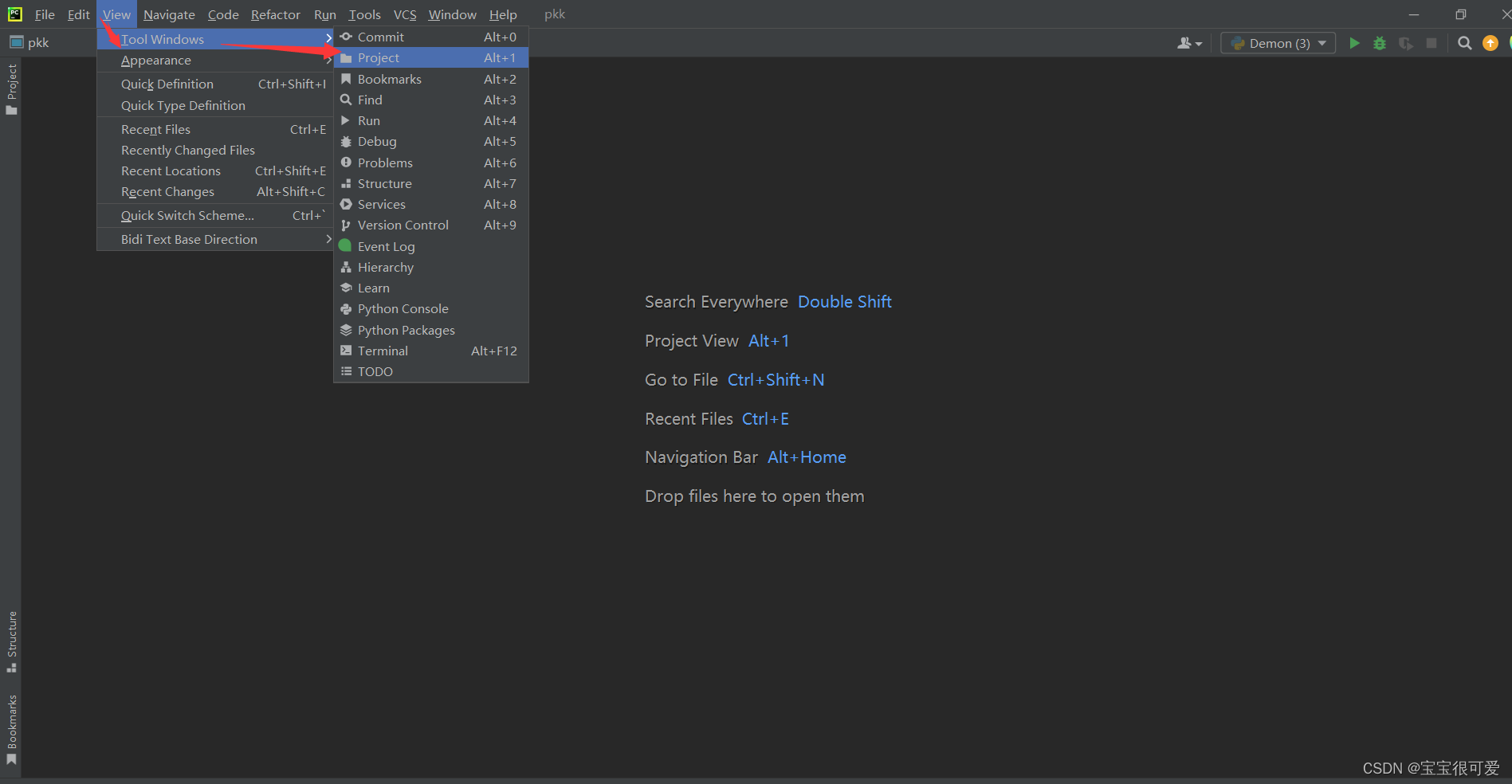The image size is (1512, 784).
Task: Open the File menu
Action: click(x=45, y=14)
